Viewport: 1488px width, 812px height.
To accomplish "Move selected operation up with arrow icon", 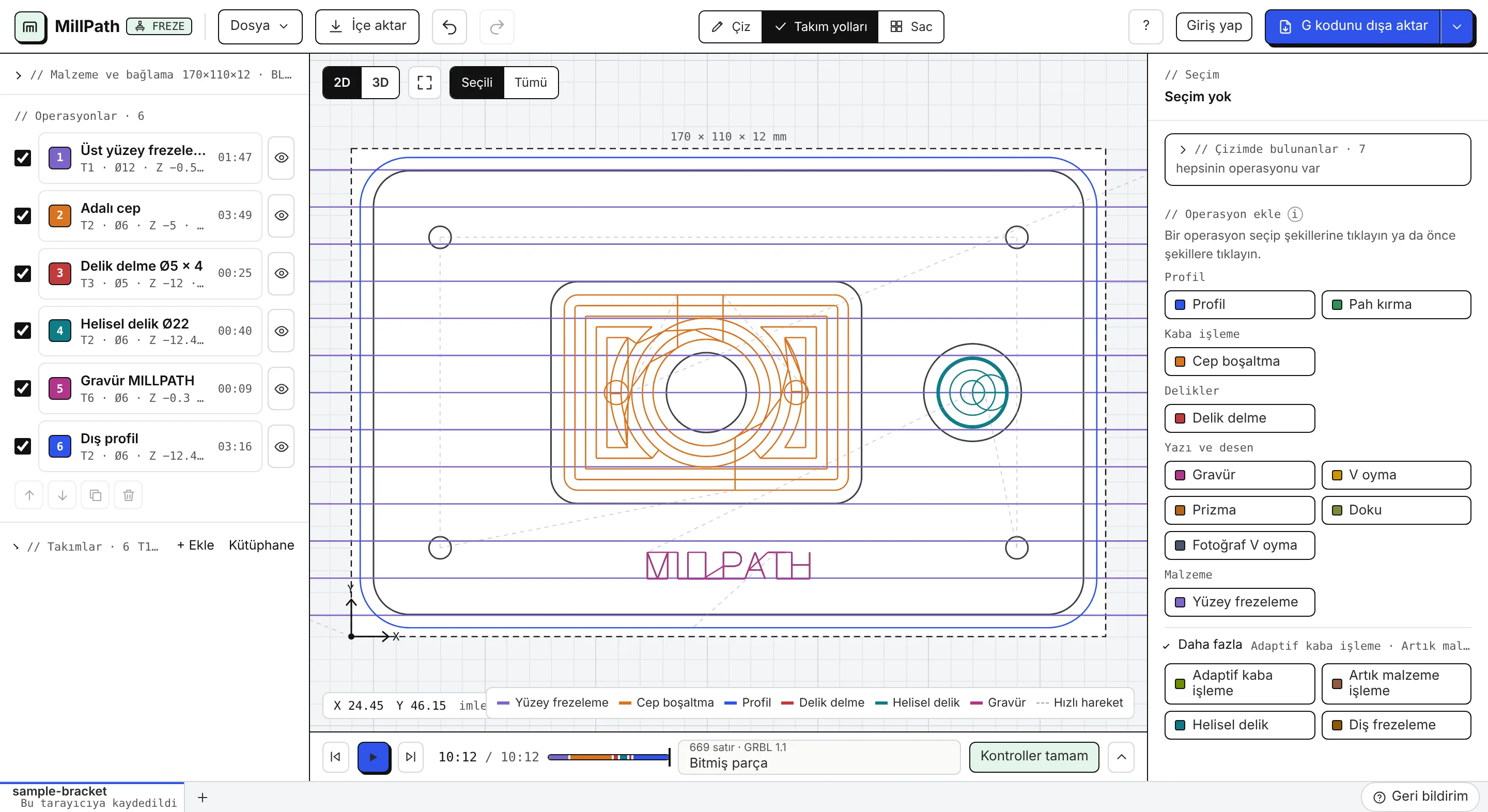I will tap(29, 495).
